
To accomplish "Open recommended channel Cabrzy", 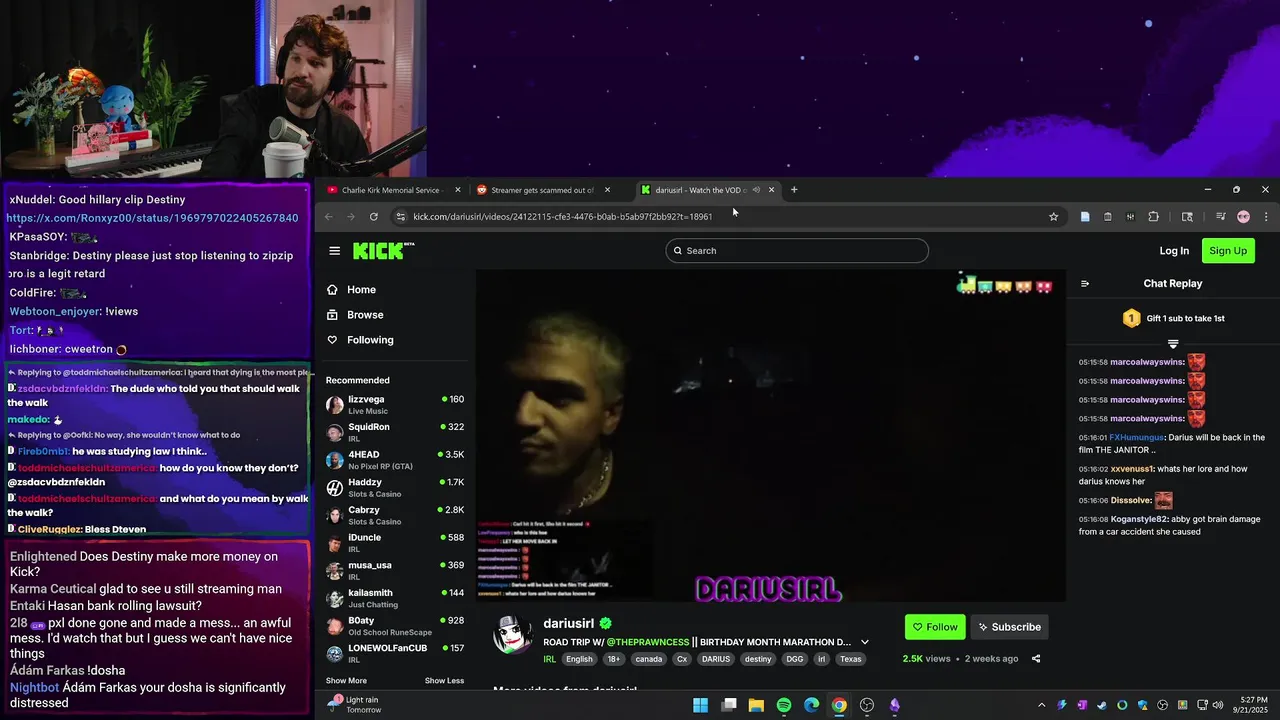I will click(395, 515).
